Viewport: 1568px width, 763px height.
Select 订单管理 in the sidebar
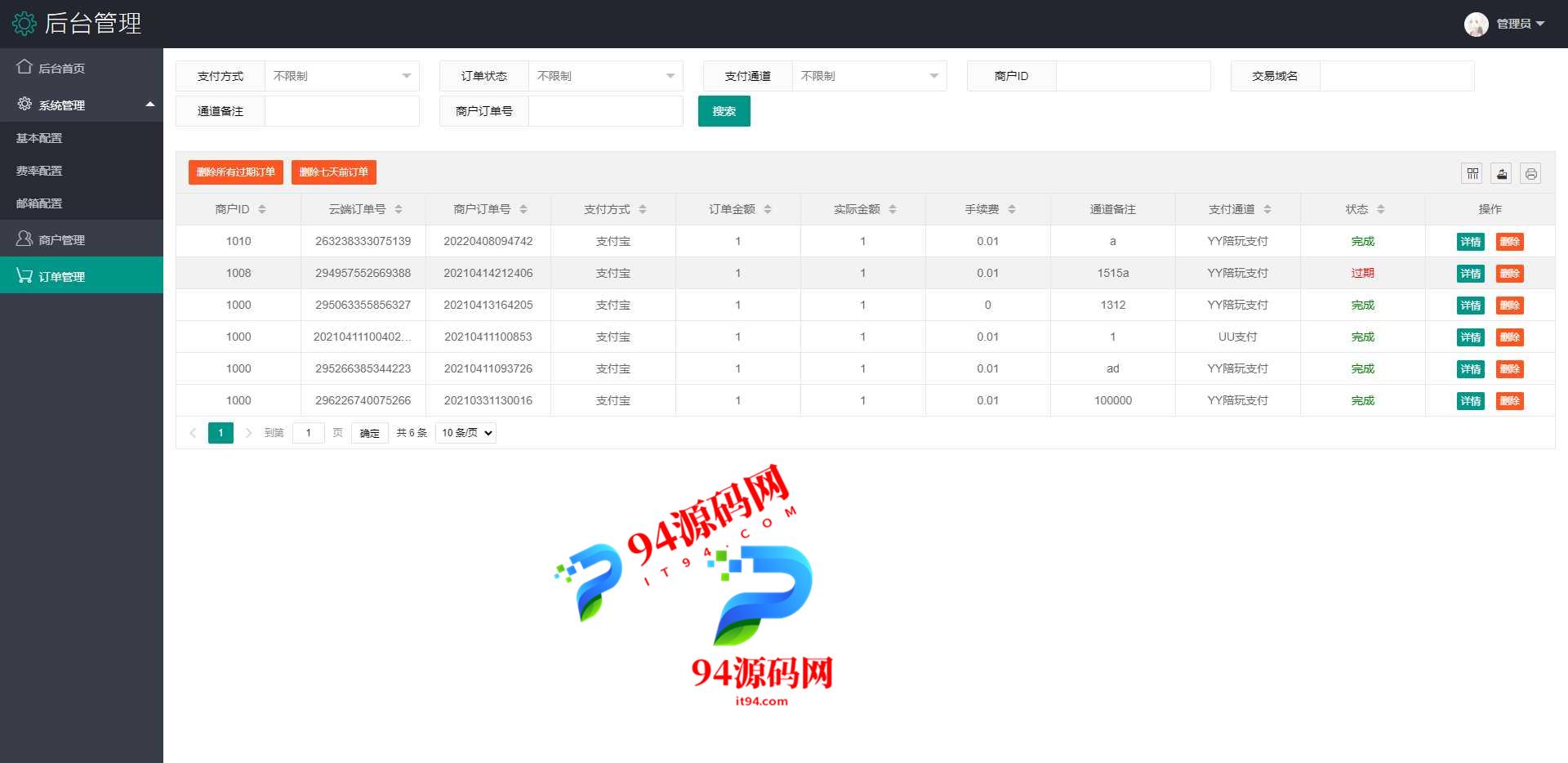pos(82,275)
